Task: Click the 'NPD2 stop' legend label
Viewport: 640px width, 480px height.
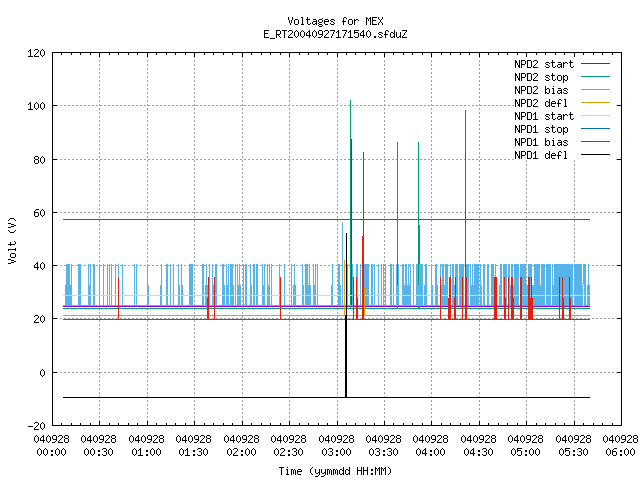Action: click(541, 77)
